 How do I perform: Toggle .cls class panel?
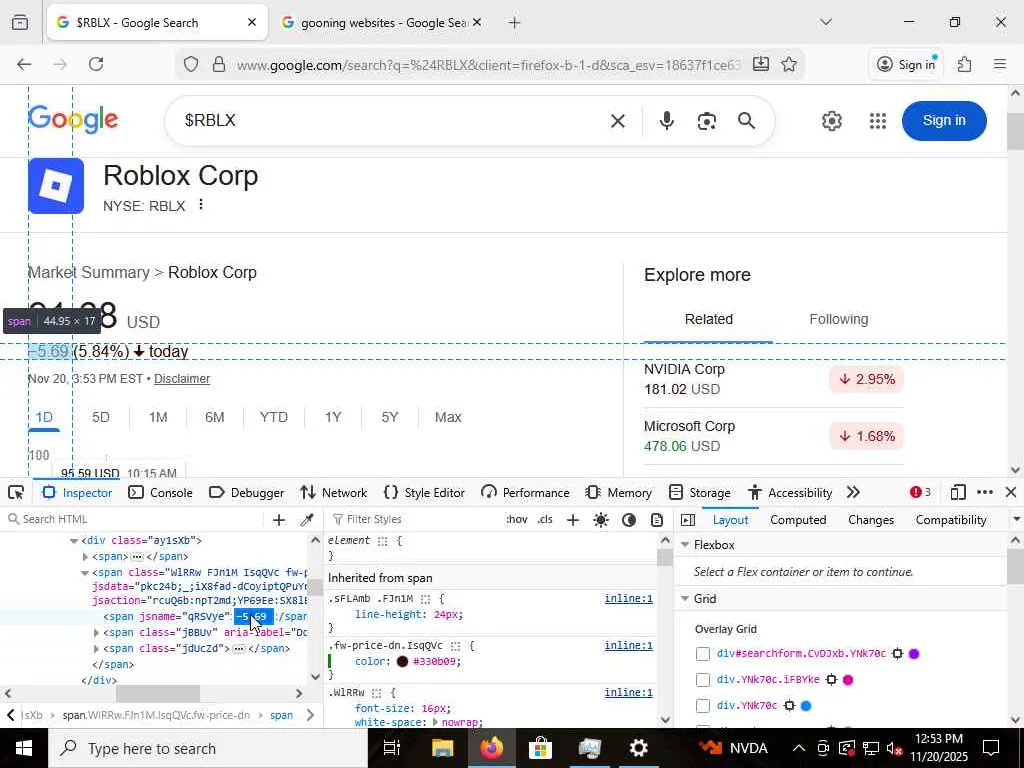[x=545, y=520]
